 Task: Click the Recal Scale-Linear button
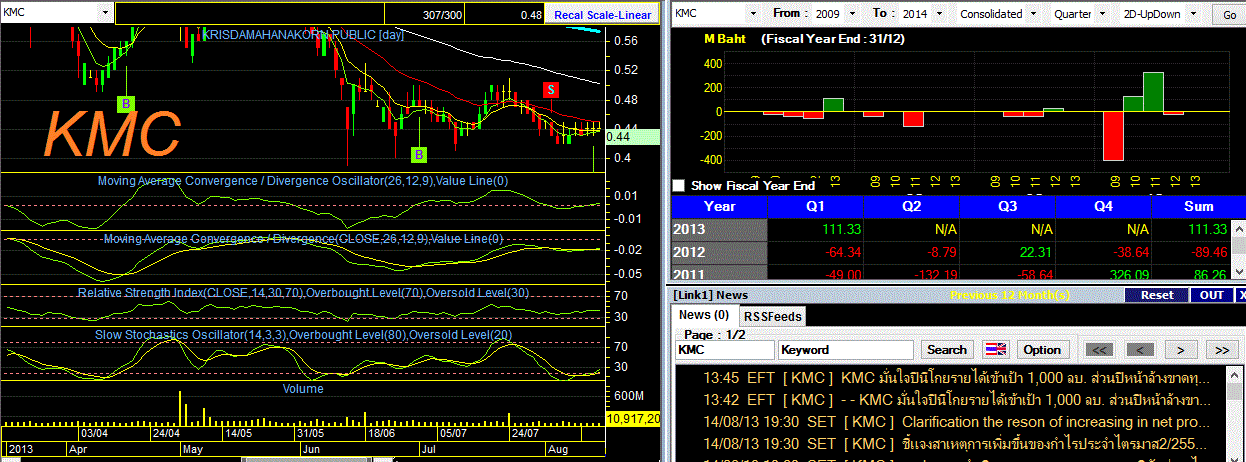point(602,15)
